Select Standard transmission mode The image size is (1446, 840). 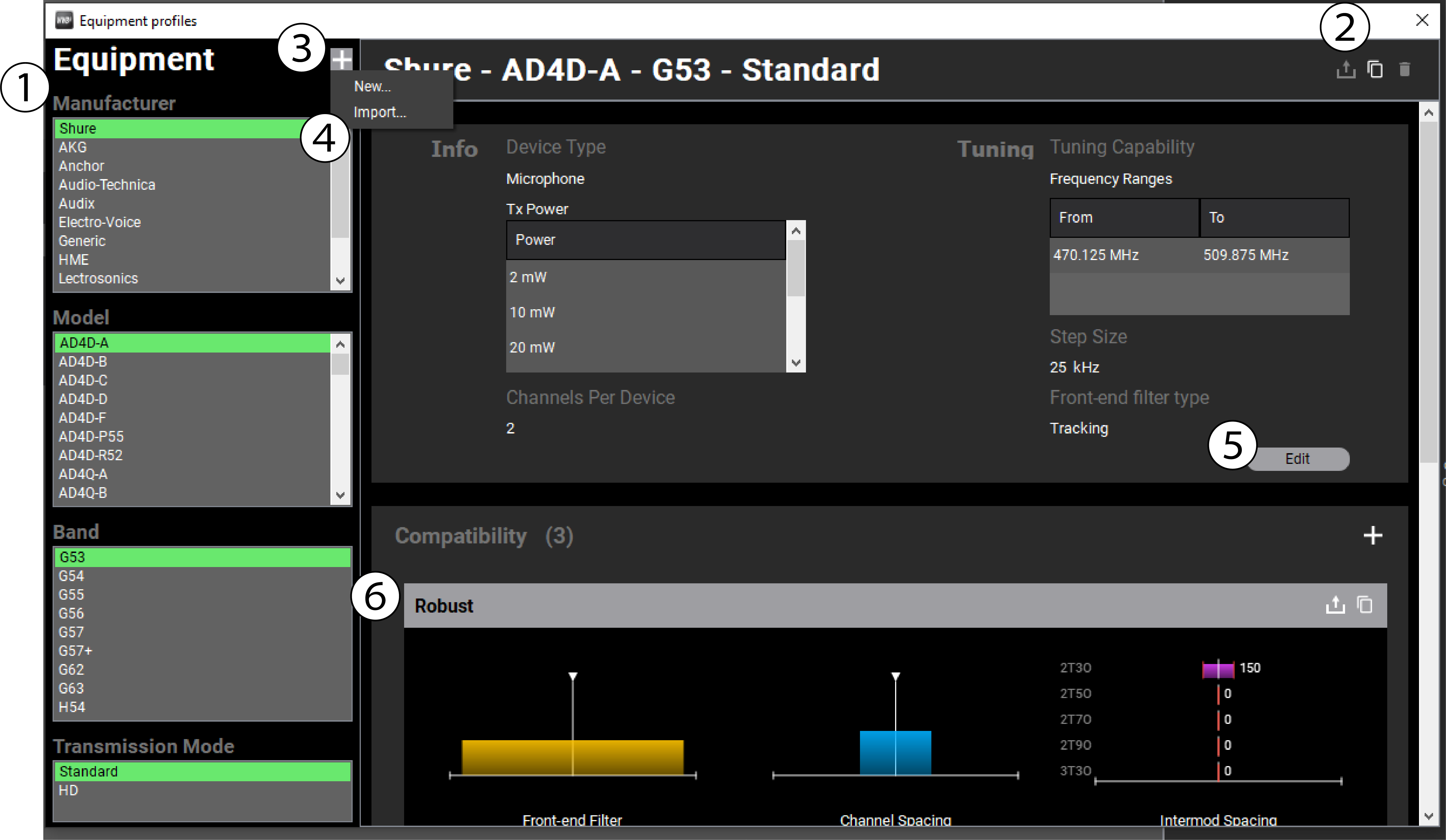pos(202,772)
